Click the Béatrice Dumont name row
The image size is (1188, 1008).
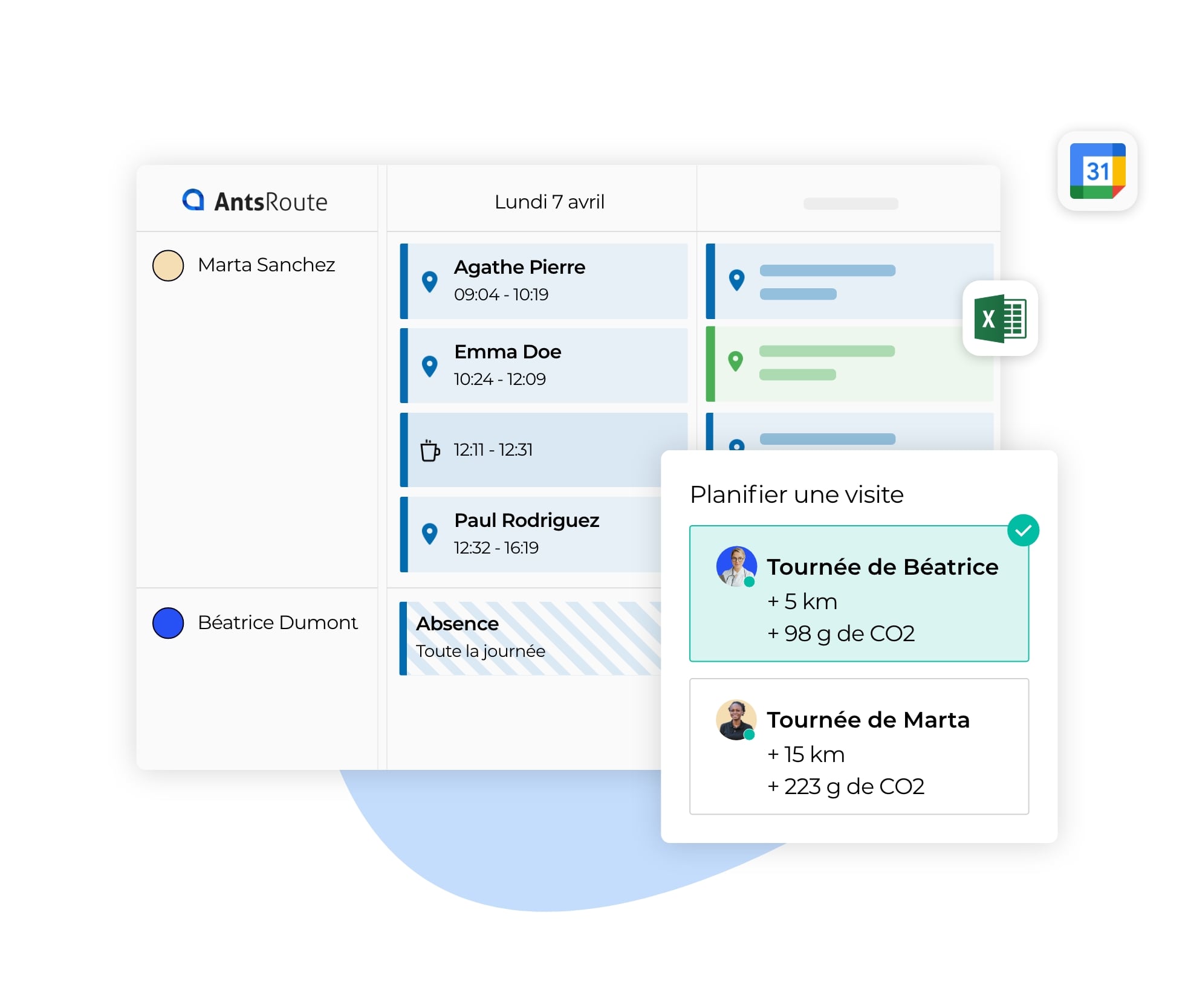(278, 623)
